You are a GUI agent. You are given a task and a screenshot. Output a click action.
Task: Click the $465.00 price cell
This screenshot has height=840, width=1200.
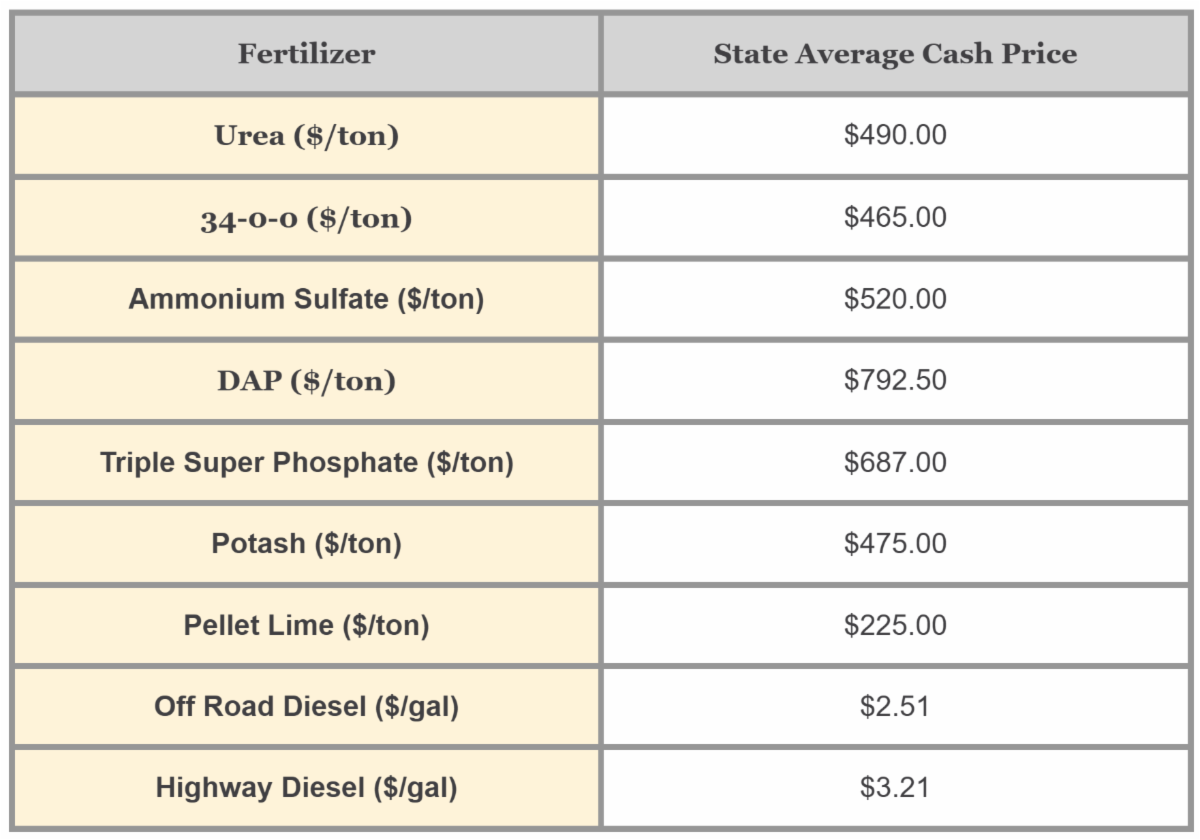[x=895, y=218]
